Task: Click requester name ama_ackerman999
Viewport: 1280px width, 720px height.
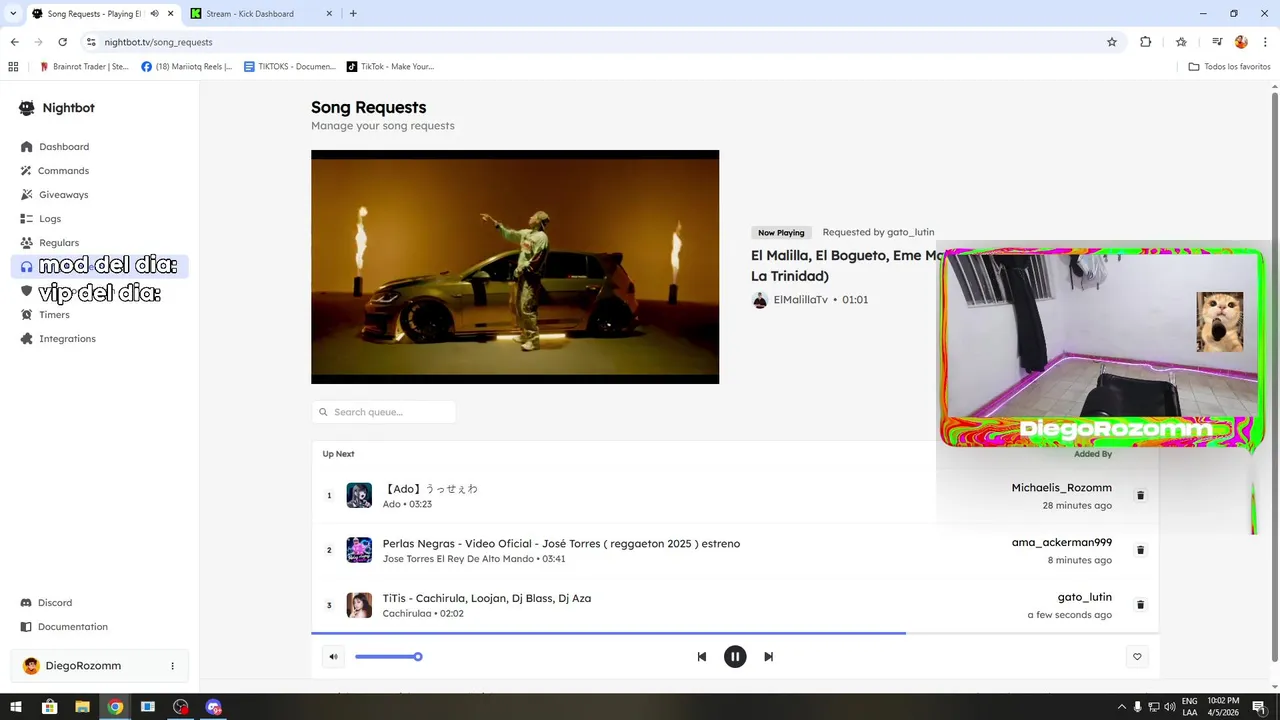Action: coord(1061,543)
